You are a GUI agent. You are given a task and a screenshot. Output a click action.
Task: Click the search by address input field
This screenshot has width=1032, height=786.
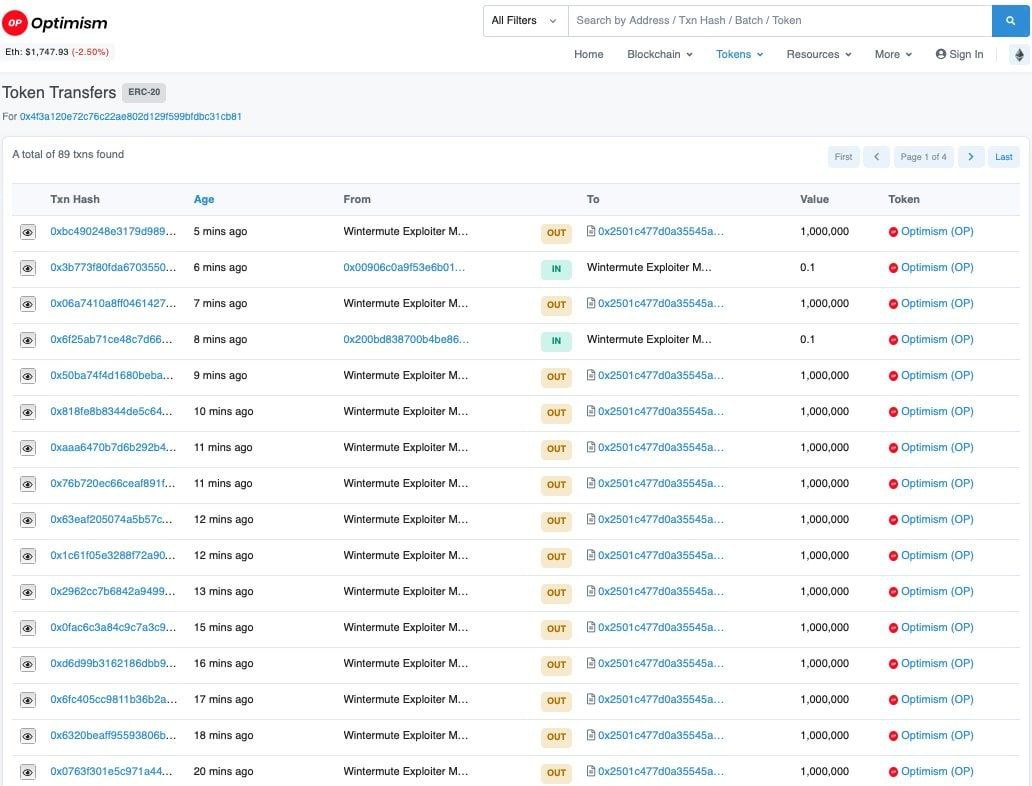tap(780, 20)
